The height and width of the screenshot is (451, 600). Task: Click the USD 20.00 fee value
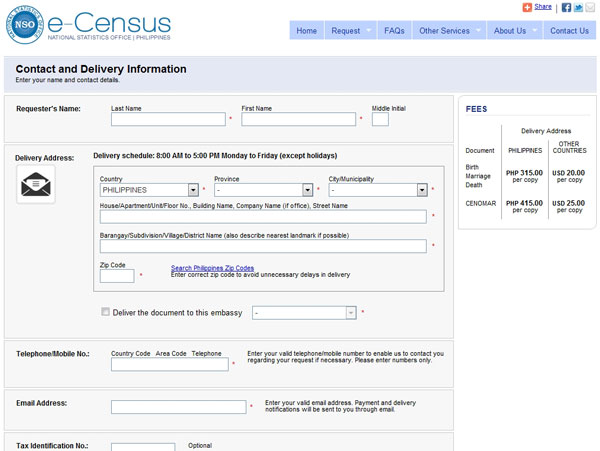coord(569,173)
